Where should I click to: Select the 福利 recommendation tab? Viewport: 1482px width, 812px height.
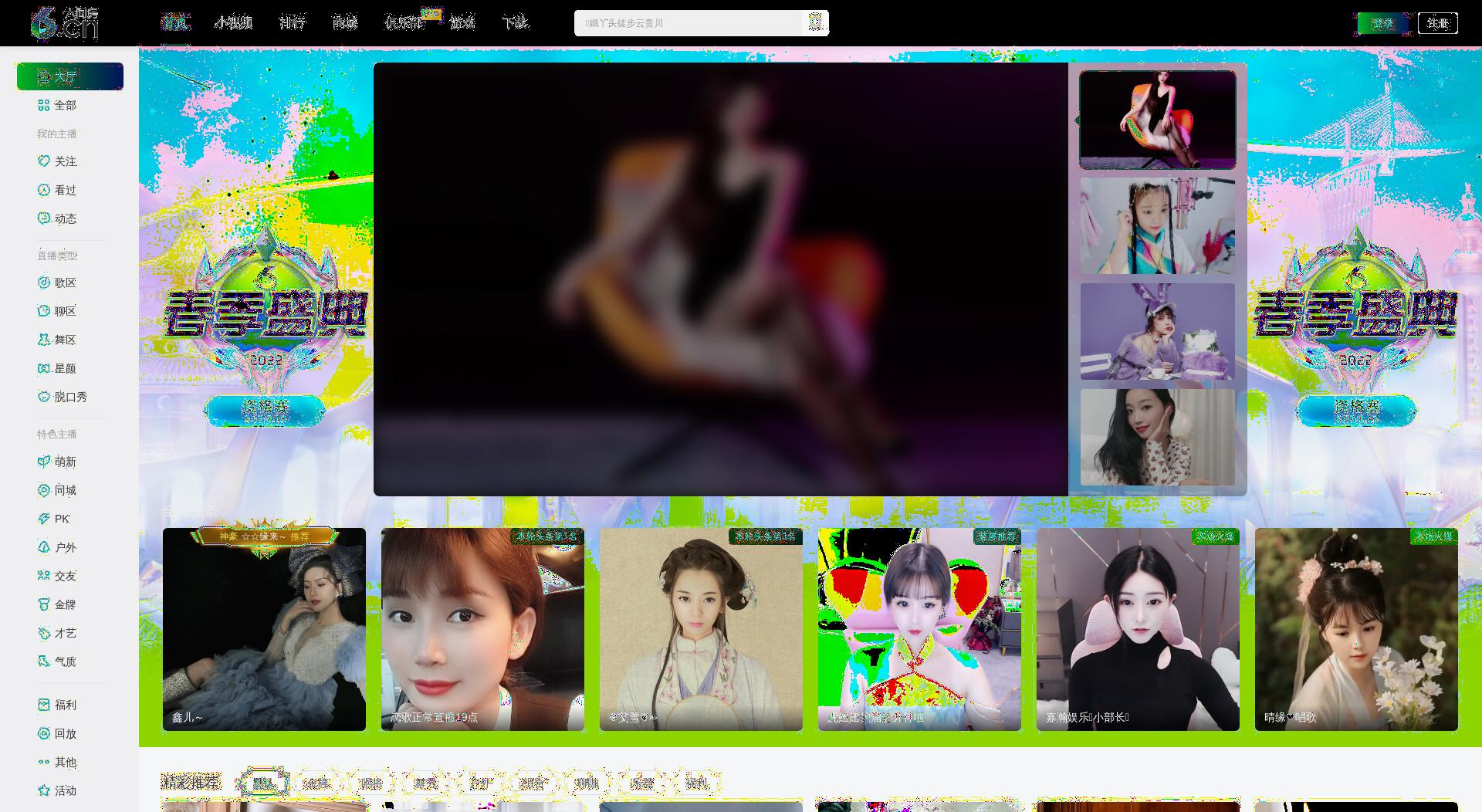tap(696, 783)
